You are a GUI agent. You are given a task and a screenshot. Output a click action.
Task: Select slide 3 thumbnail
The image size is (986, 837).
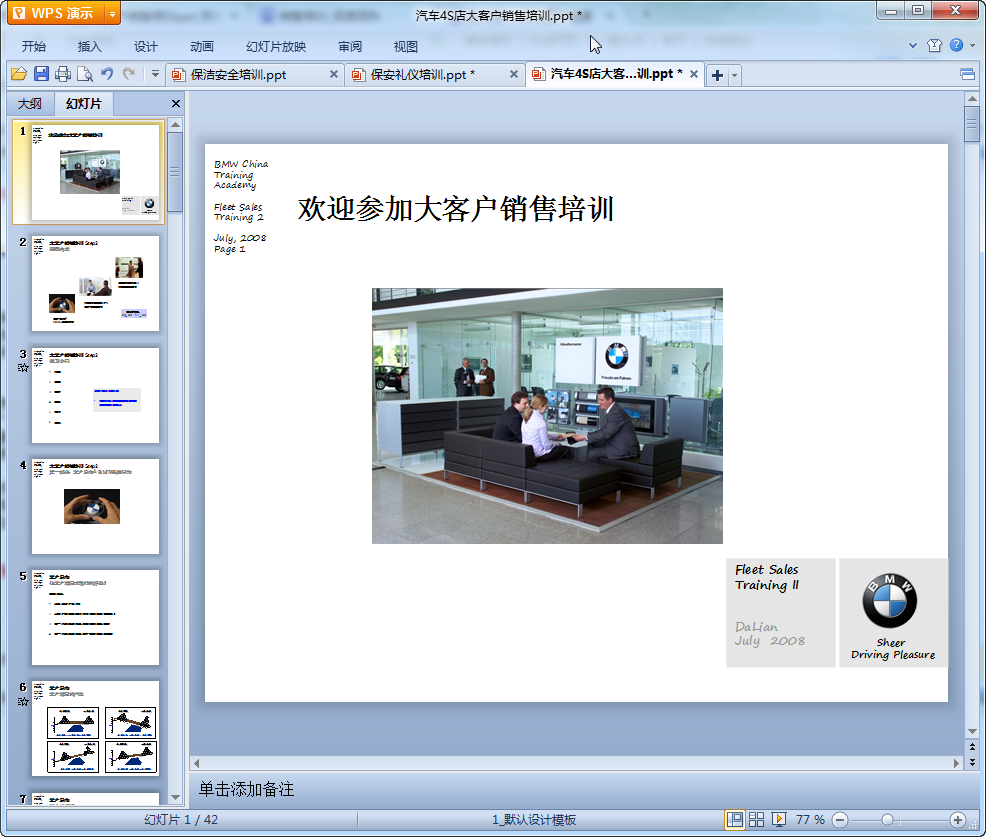[96, 395]
